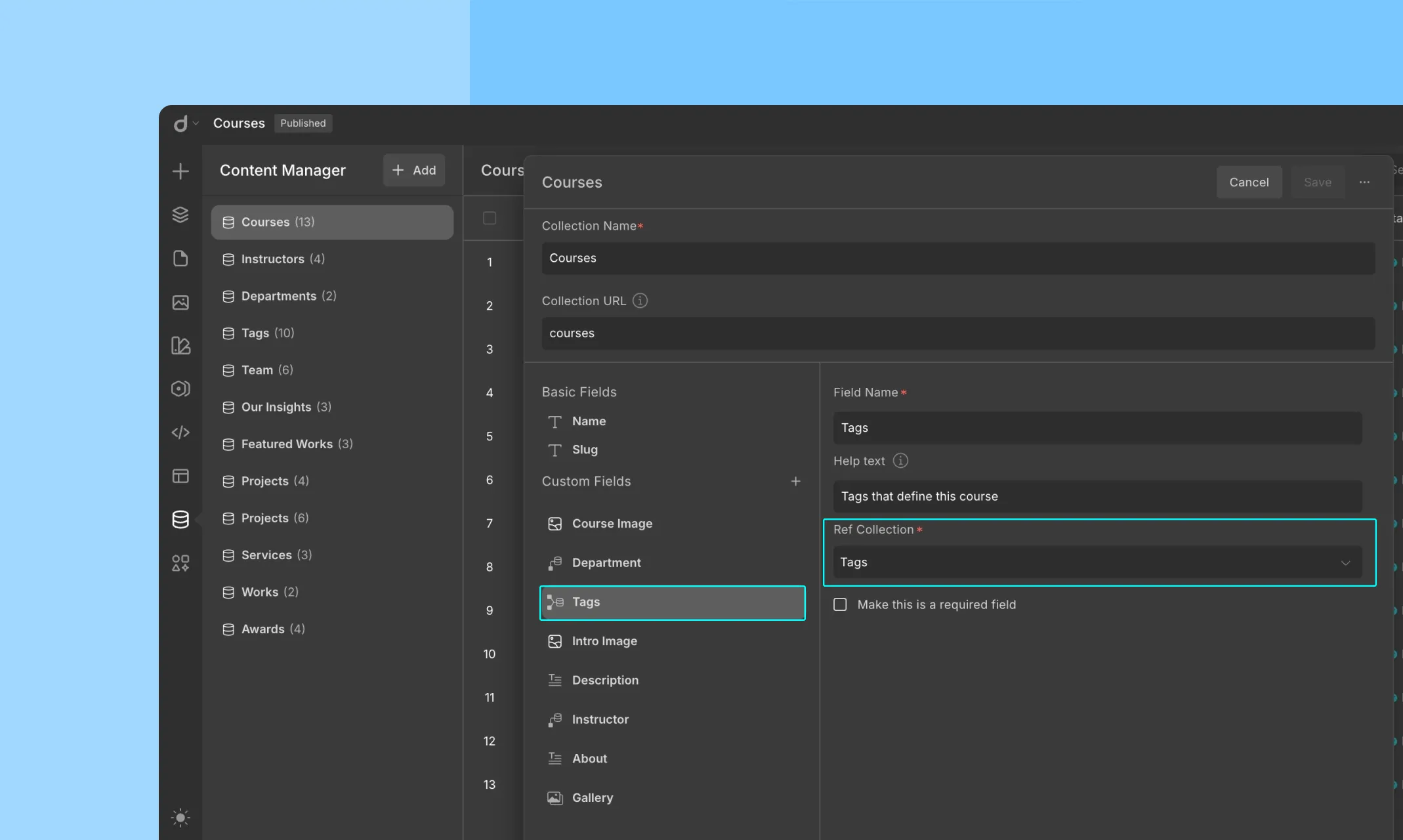Click row number 10 in table
This screenshot has height=840, width=1403.
tap(490, 654)
